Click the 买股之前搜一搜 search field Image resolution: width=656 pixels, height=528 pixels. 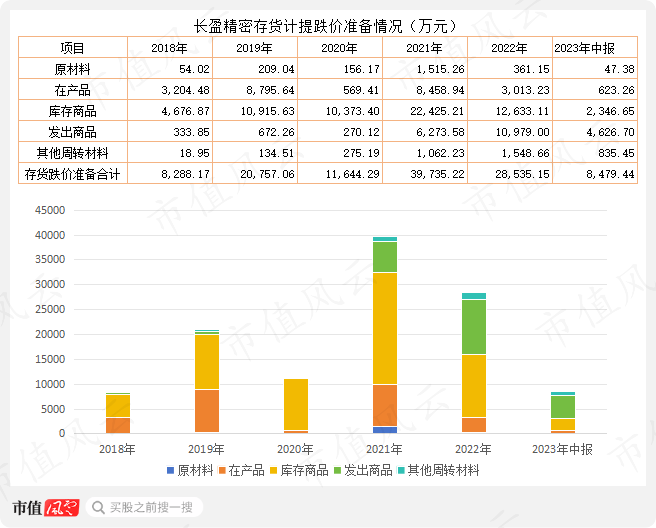(144, 507)
